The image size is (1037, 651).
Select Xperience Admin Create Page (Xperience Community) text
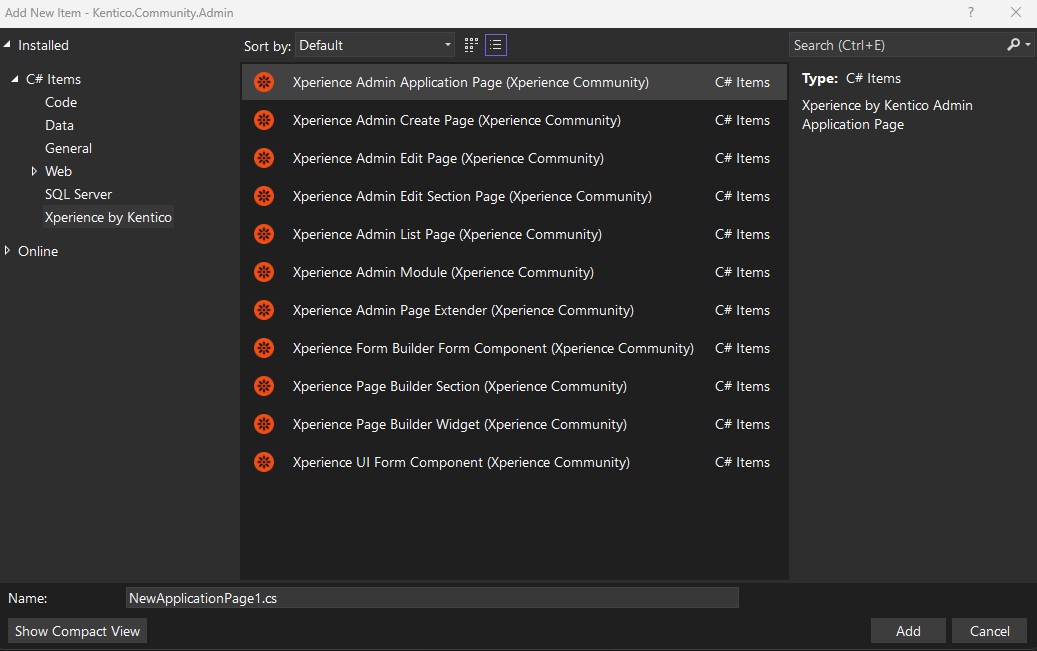tap(457, 120)
